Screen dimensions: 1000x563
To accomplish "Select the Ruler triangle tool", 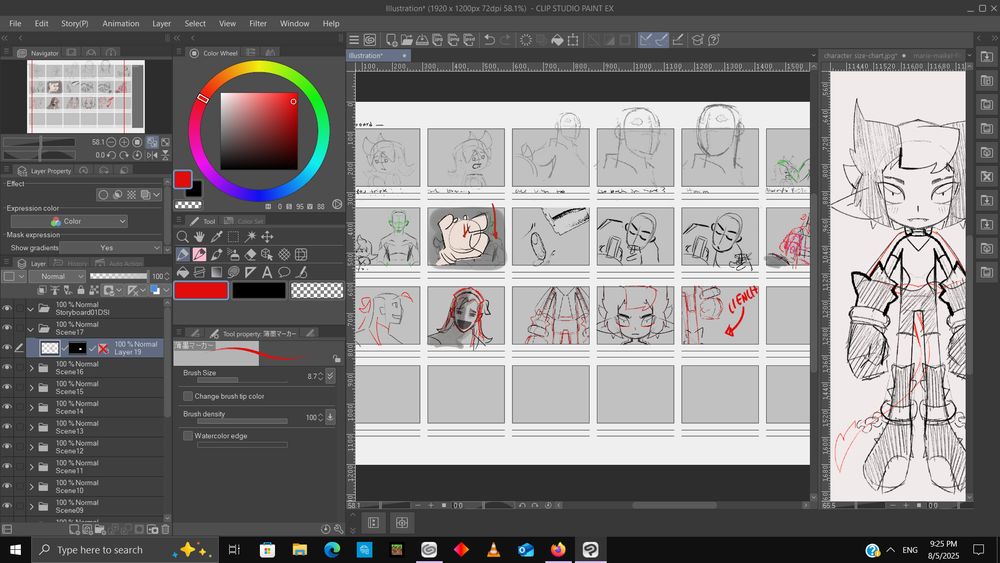I will point(250,272).
